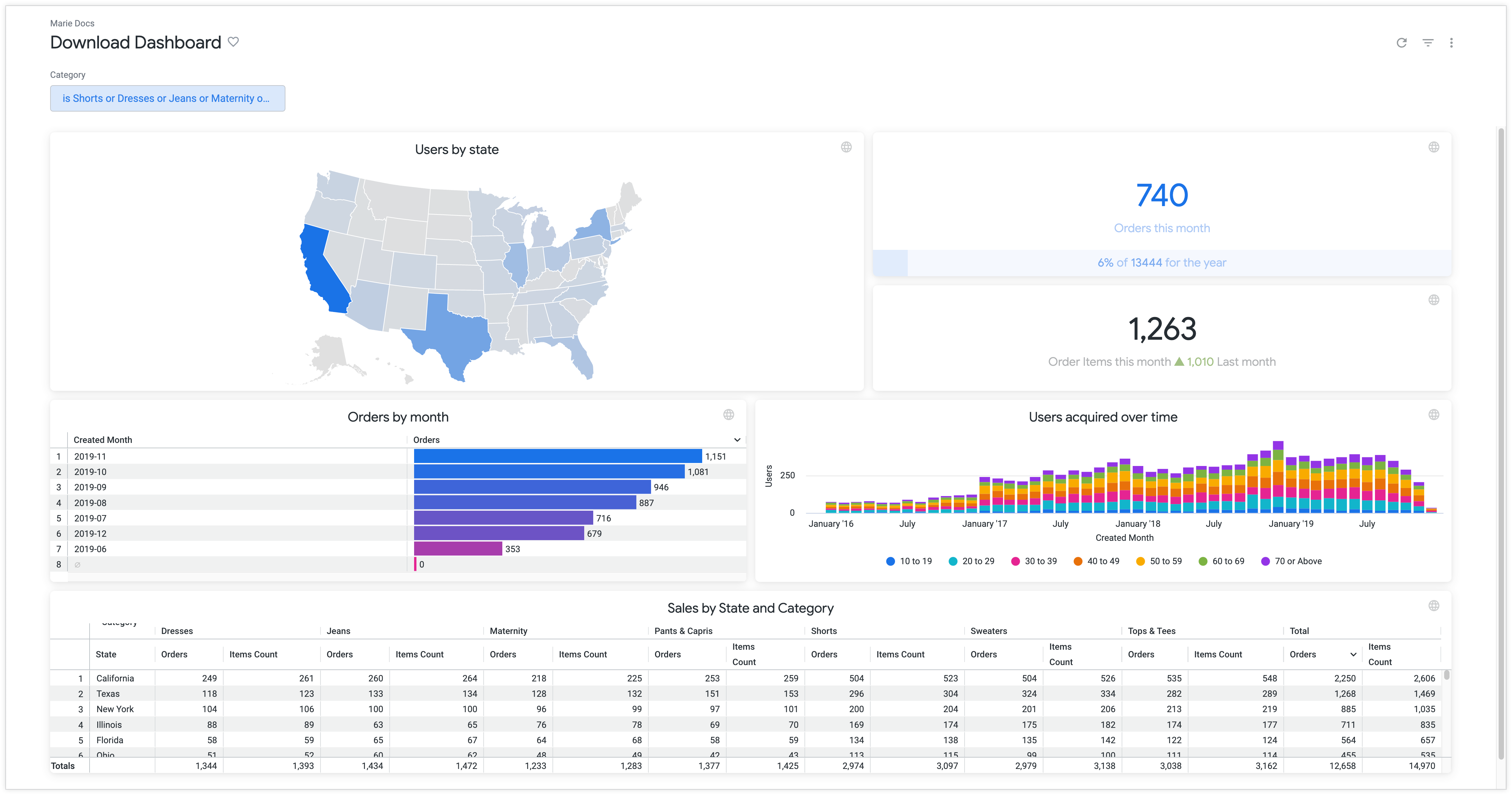
Task: Click globe icon on Orders by month tile
Action: 728,415
